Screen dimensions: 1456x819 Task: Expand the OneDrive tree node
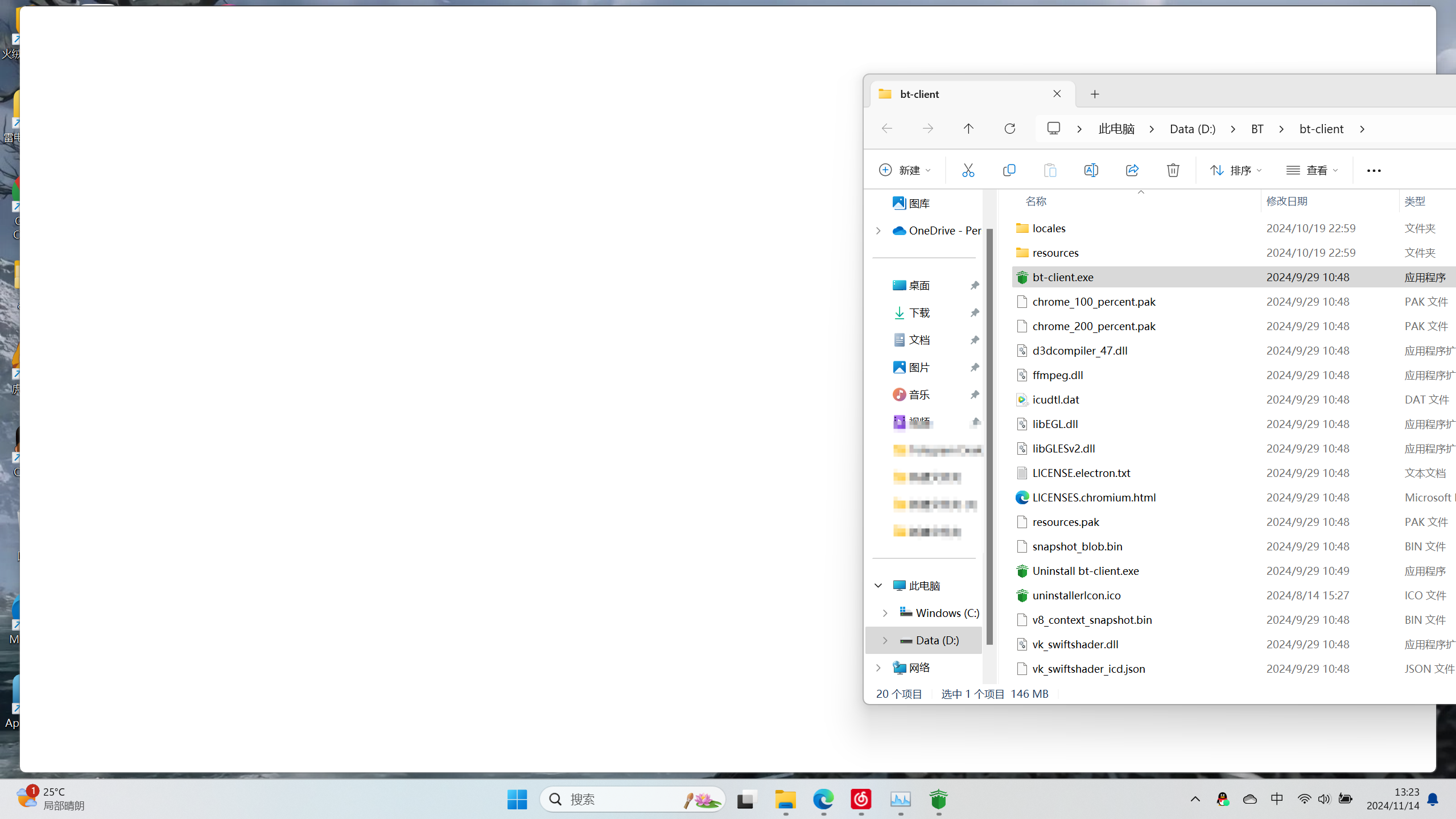point(878,231)
